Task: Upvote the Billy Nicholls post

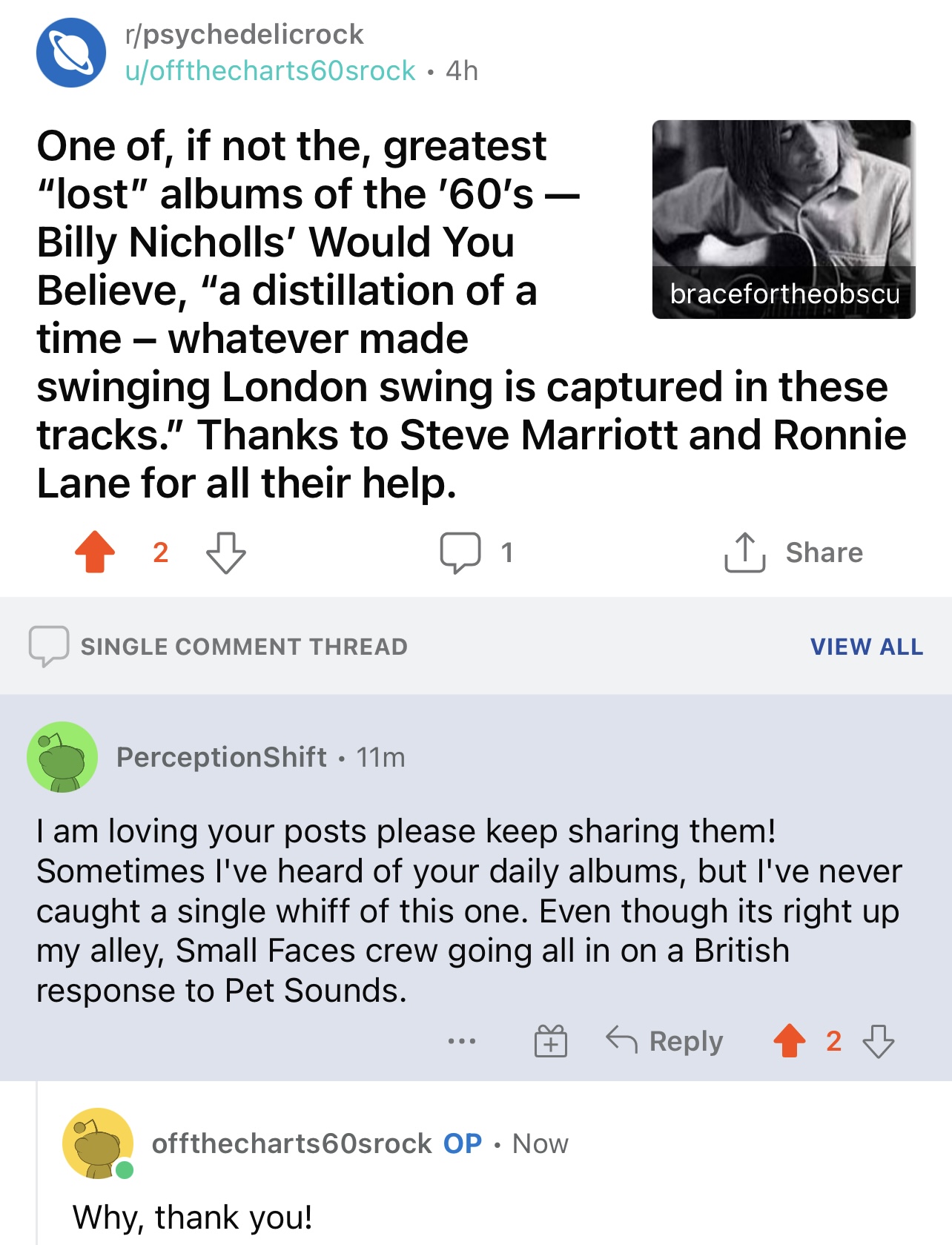Action: (95, 552)
